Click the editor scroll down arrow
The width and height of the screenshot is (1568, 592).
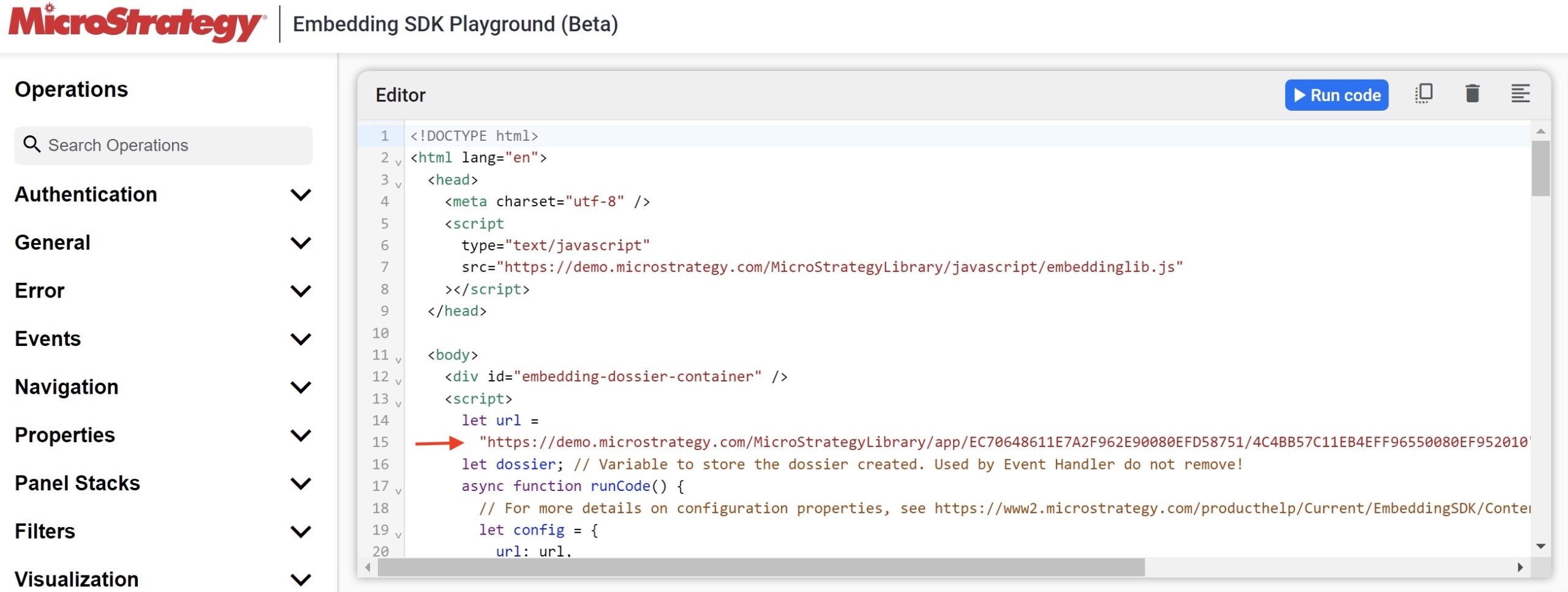(1540, 546)
